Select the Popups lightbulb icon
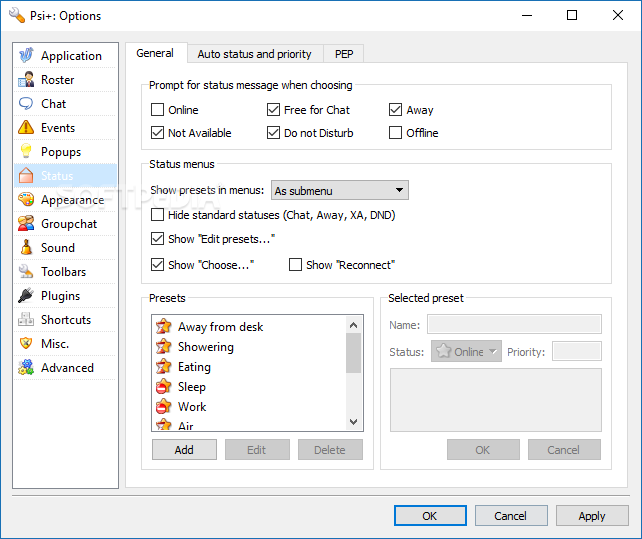642x539 pixels. [26, 152]
